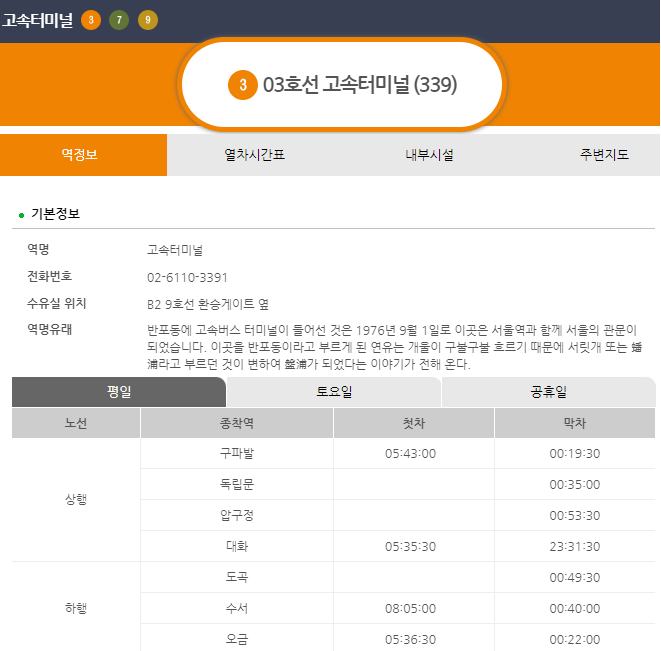
Task: Click the 역명유래 label
Action: (49, 329)
